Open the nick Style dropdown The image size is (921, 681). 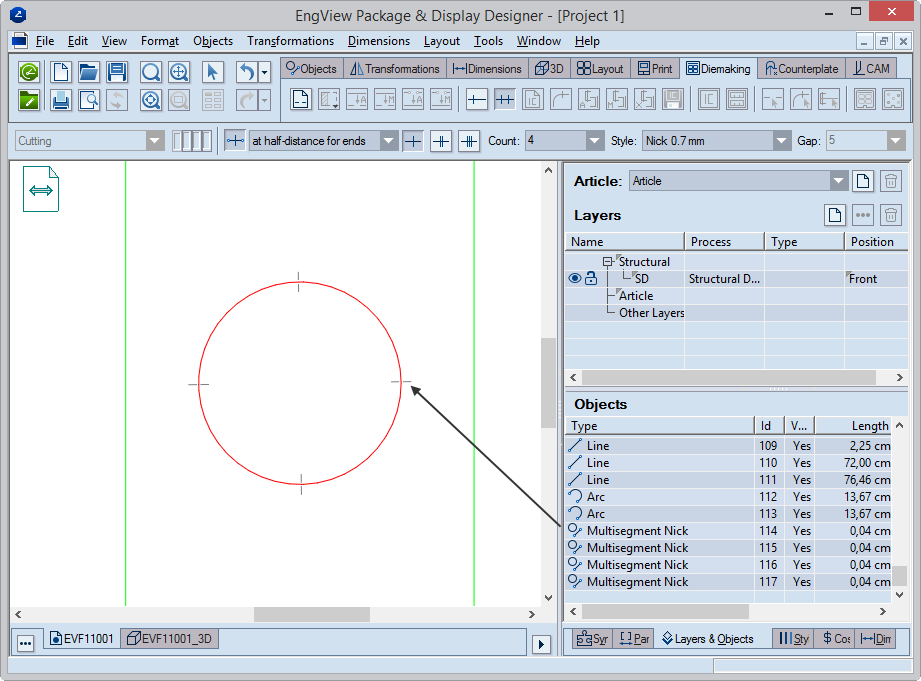point(782,141)
